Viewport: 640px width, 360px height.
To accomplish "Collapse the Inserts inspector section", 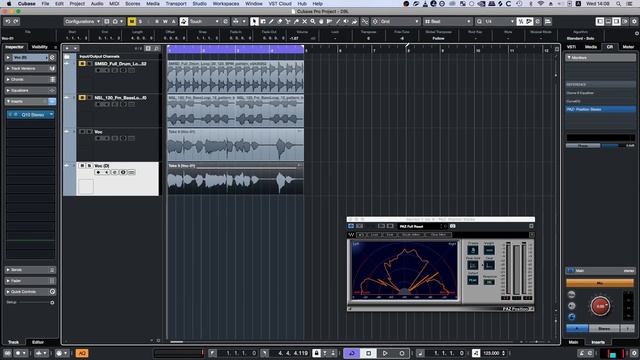I will tap(30, 101).
